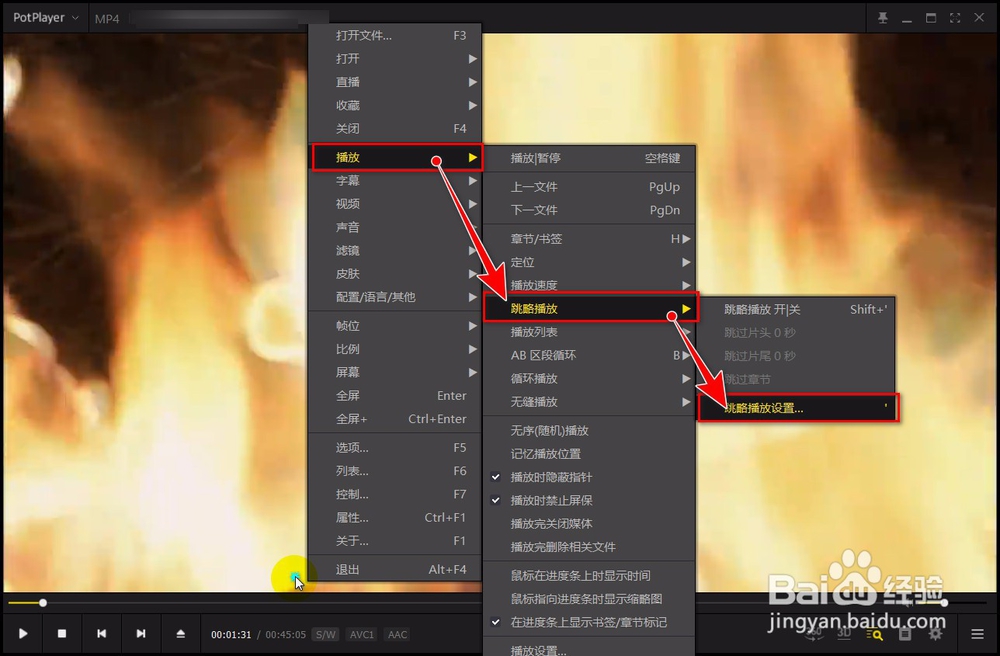The image size is (1000, 656).
Task: Toggle 播放时禁止屏保 option
Action: [x=589, y=500]
